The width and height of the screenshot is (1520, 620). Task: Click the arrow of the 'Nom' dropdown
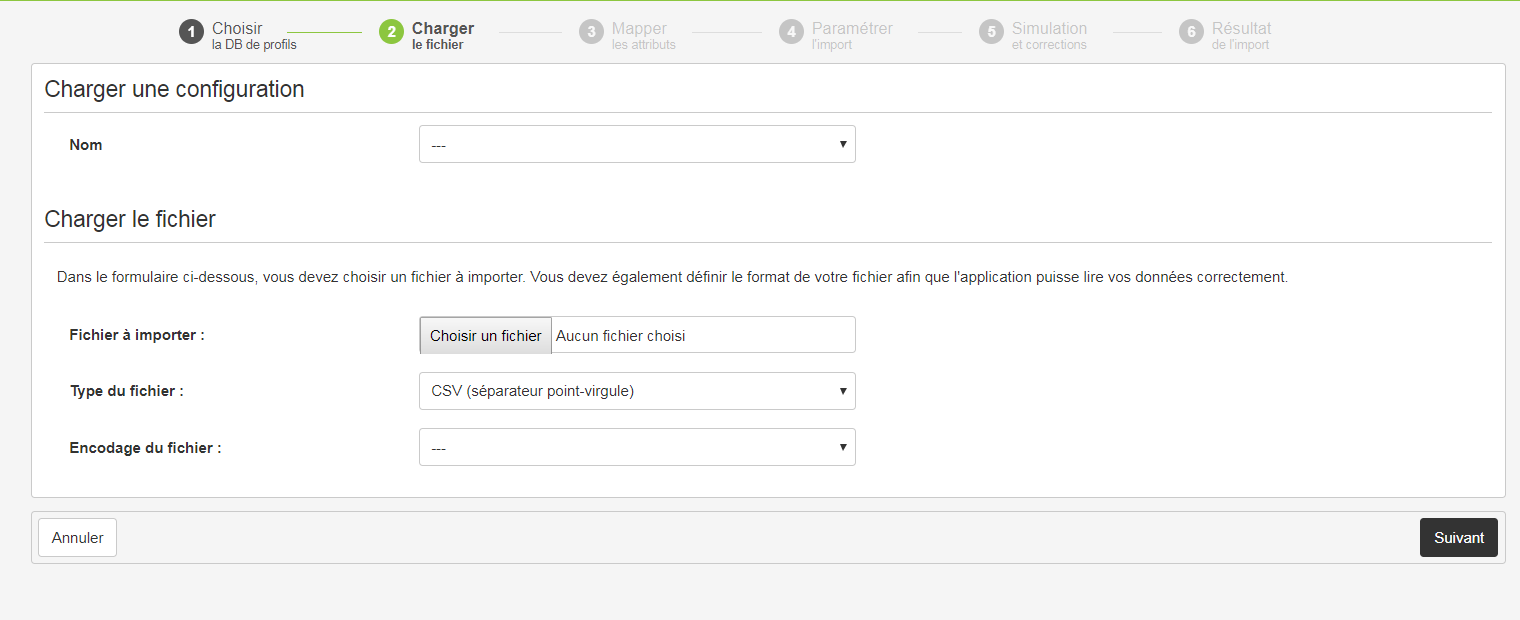coord(843,144)
